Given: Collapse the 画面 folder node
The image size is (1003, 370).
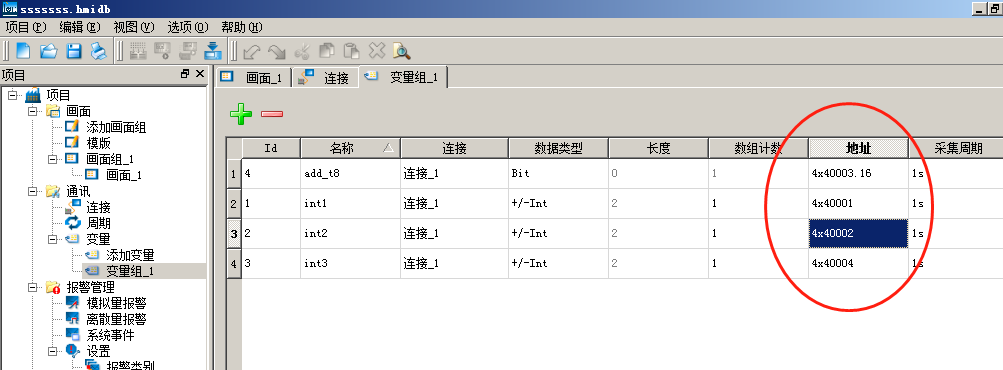Looking at the screenshot, I should click(x=33, y=111).
